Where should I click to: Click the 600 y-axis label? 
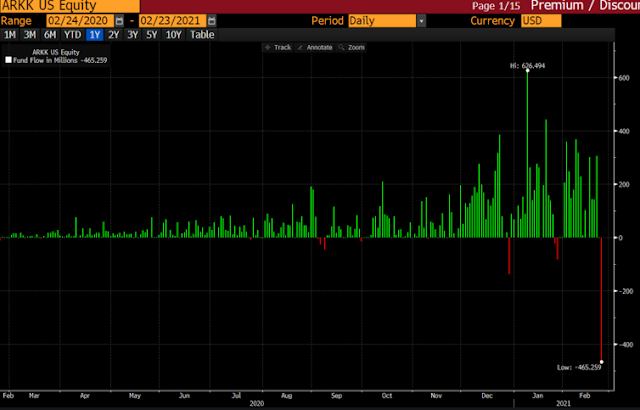(x=624, y=78)
